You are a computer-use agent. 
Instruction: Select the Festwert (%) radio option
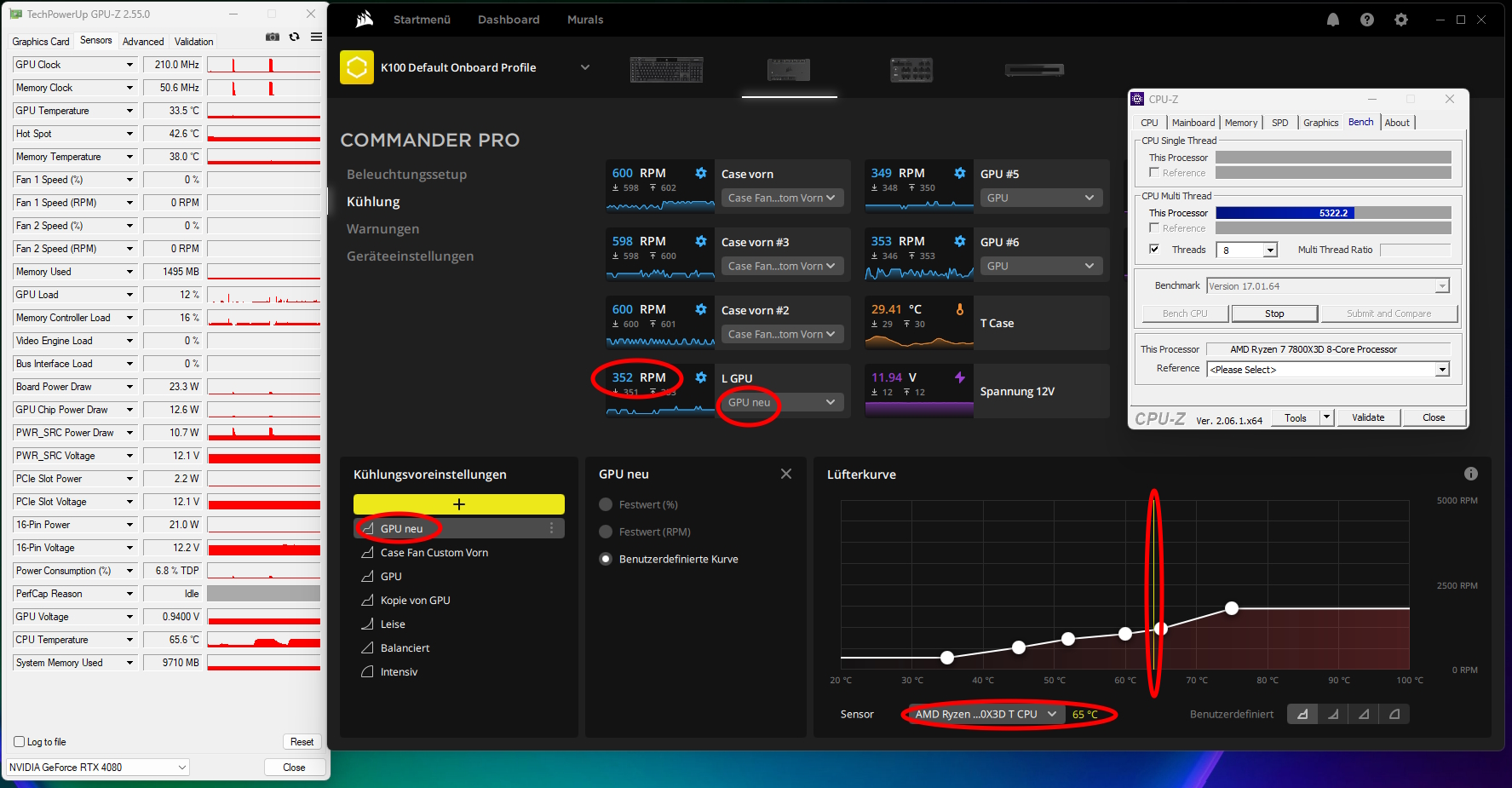click(x=606, y=504)
